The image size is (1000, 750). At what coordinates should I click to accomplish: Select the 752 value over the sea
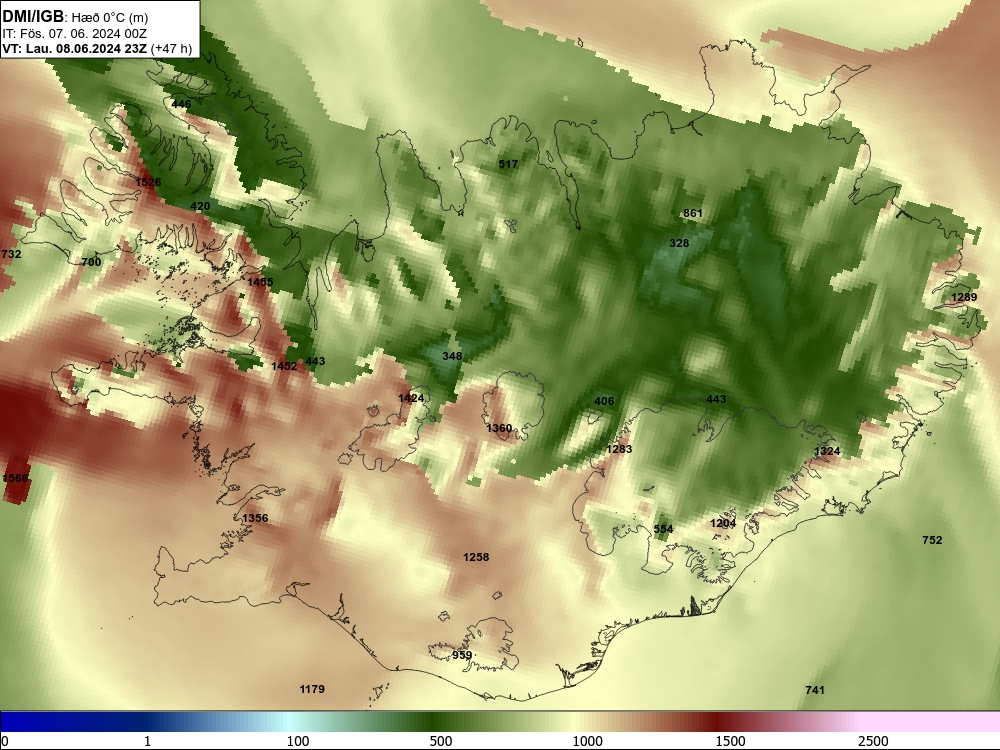(x=932, y=540)
